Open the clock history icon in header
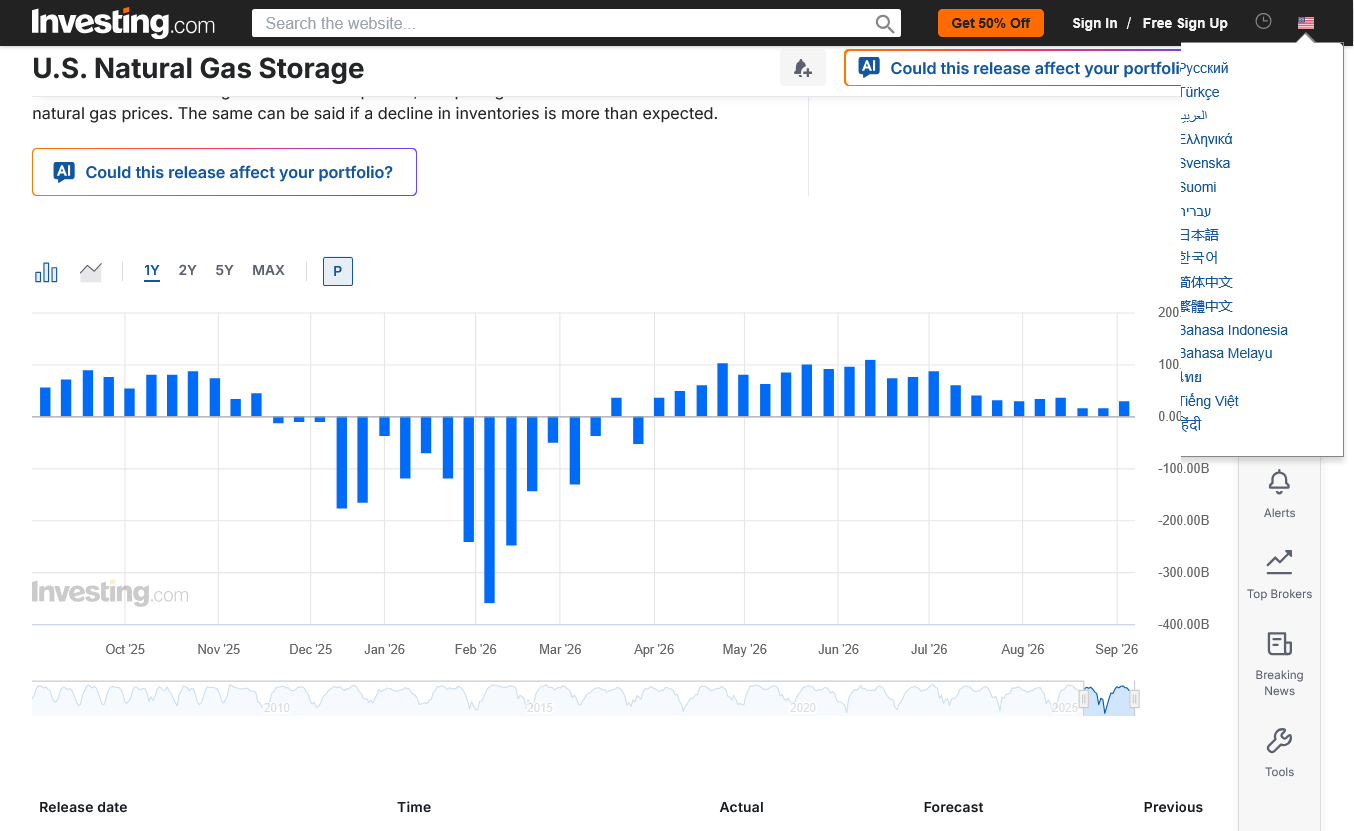Screen dimensions: 1354x831 coord(1263,21)
